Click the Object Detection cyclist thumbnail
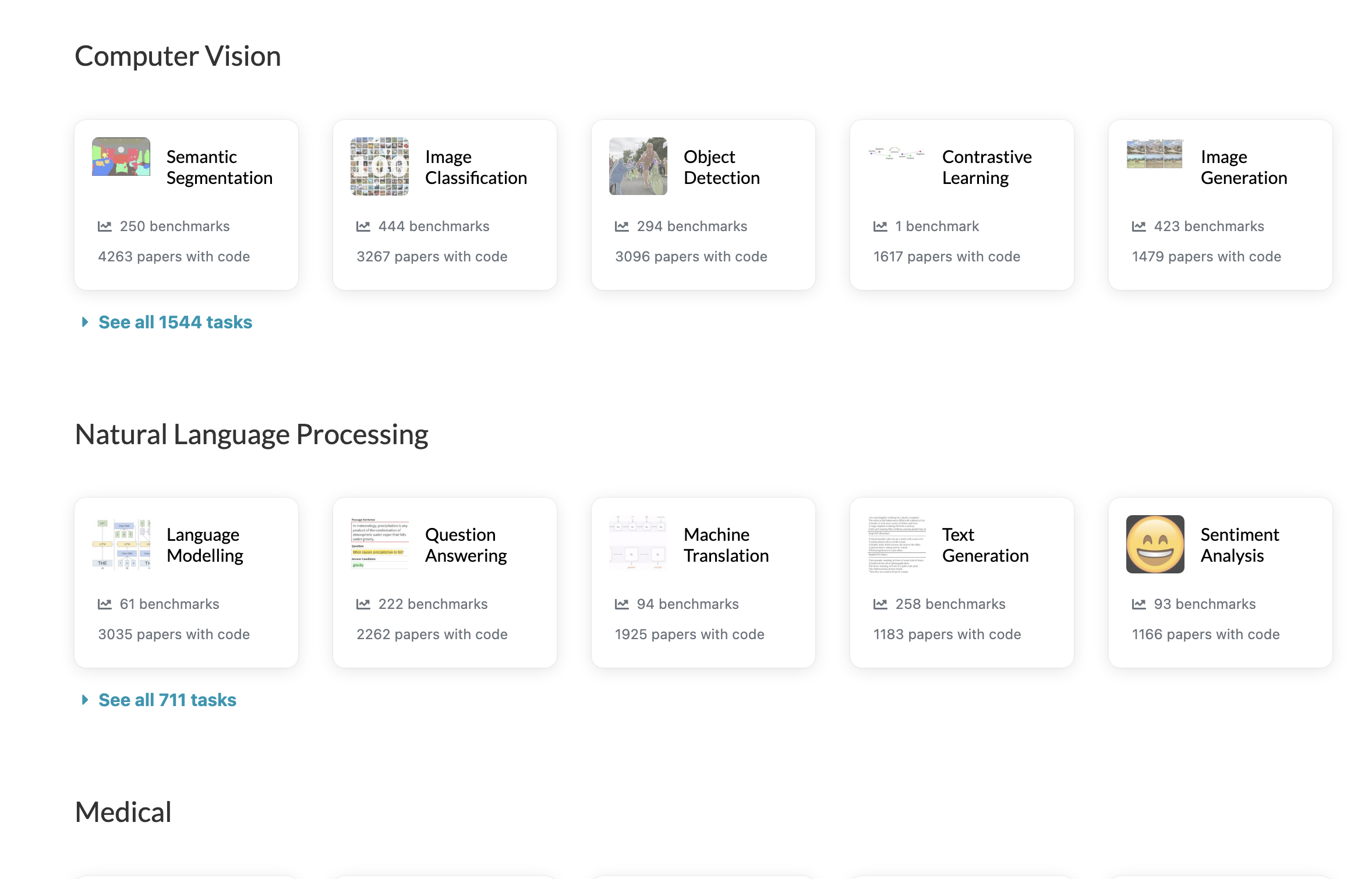 (x=638, y=166)
